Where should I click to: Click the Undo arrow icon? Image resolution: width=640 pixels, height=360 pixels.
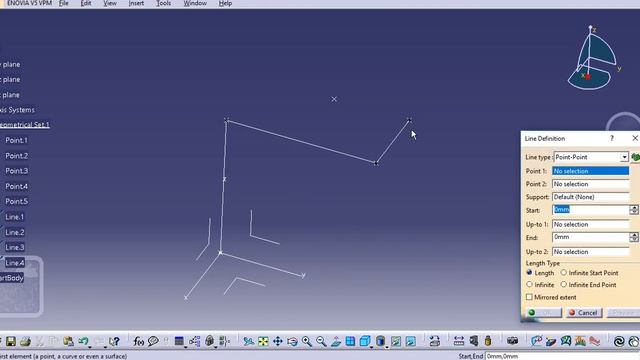(83, 341)
